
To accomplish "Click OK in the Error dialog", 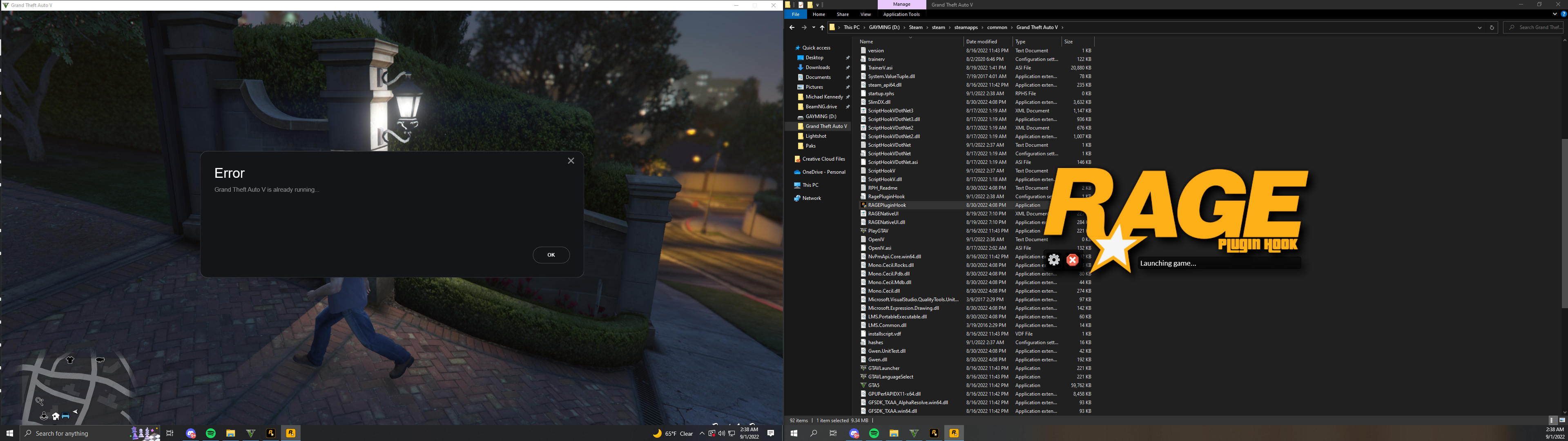I will click(x=551, y=255).
